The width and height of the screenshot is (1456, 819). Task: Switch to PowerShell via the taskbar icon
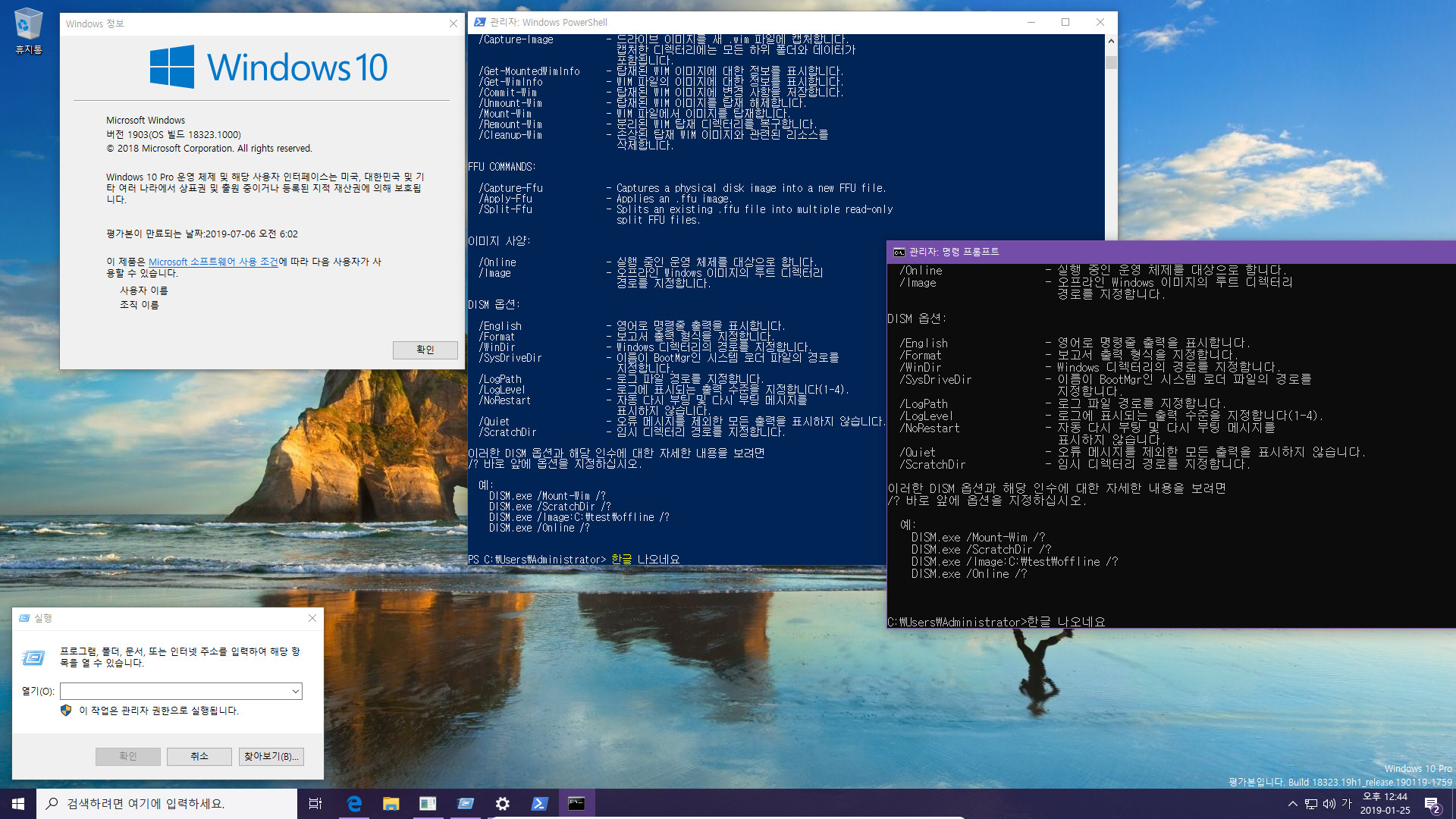click(539, 804)
